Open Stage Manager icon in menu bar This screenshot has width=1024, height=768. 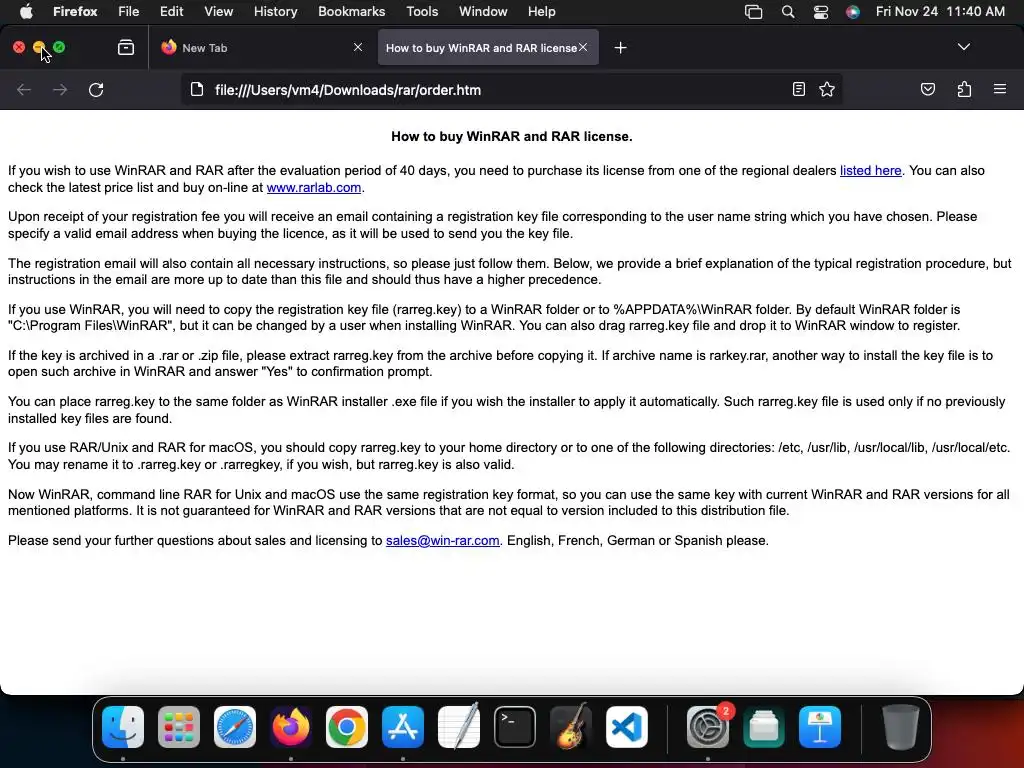click(x=754, y=12)
